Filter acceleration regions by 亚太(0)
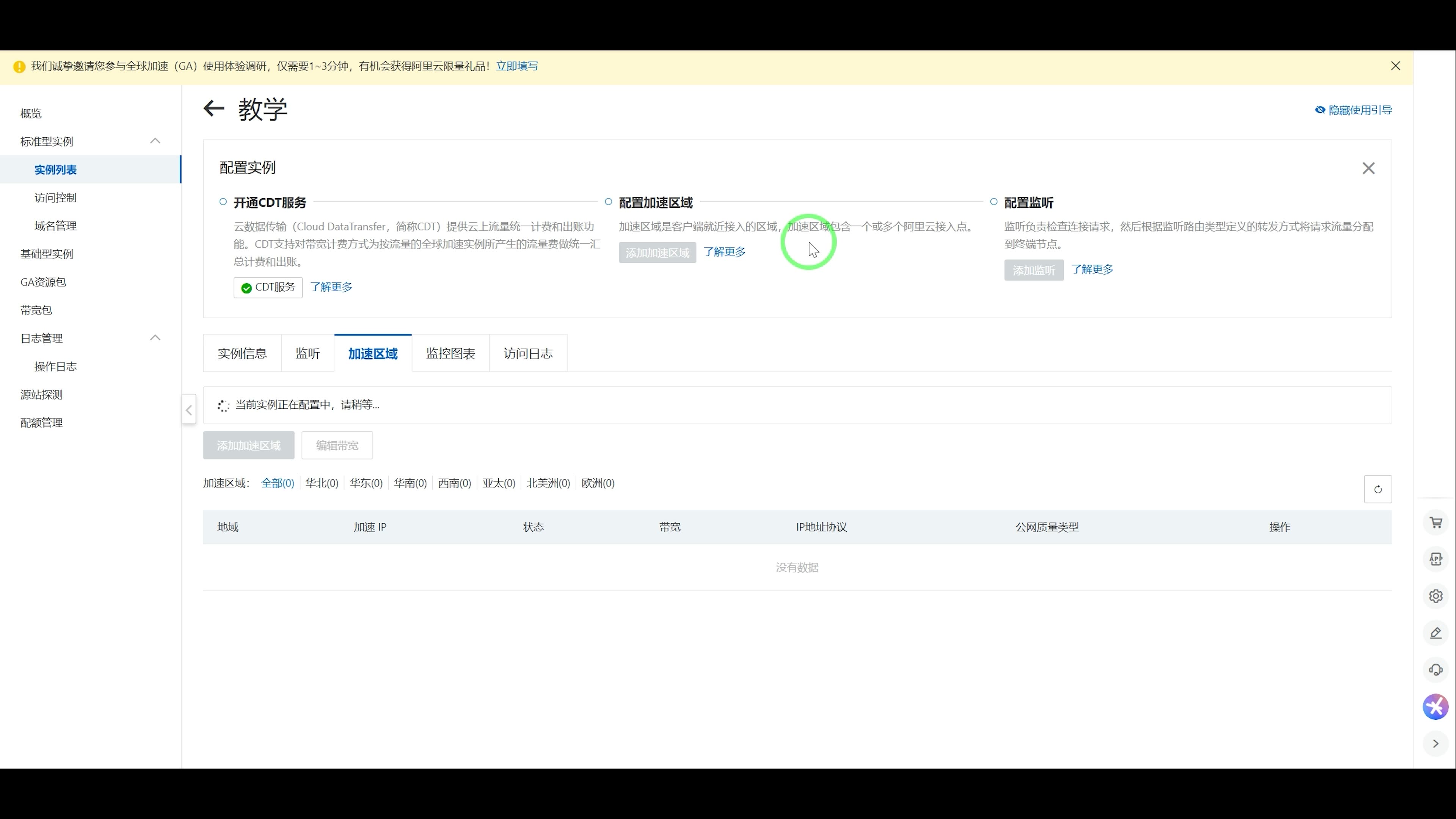This screenshot has width=1456, height=819. pyautogui.click(x=499, y=483)
